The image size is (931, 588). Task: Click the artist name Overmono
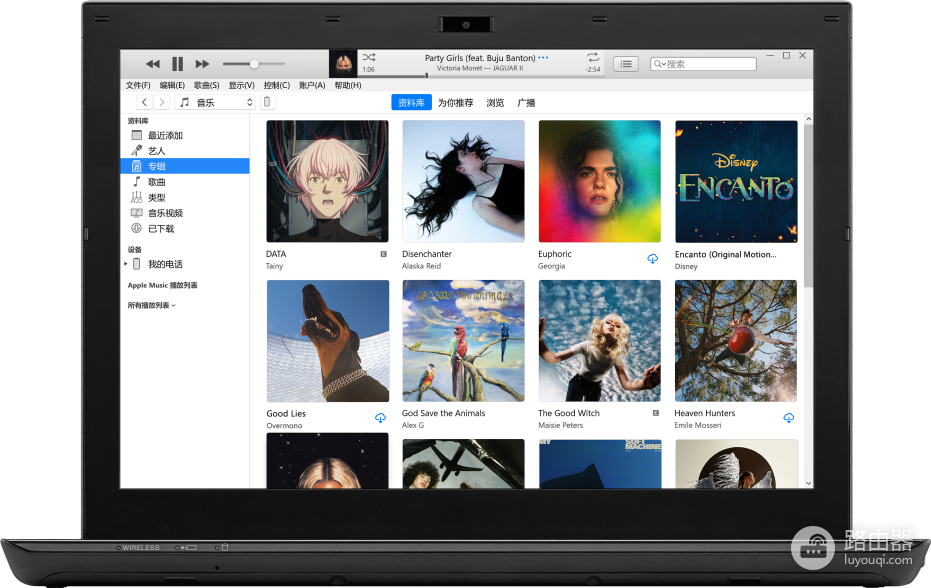click(x=284, y=426)
